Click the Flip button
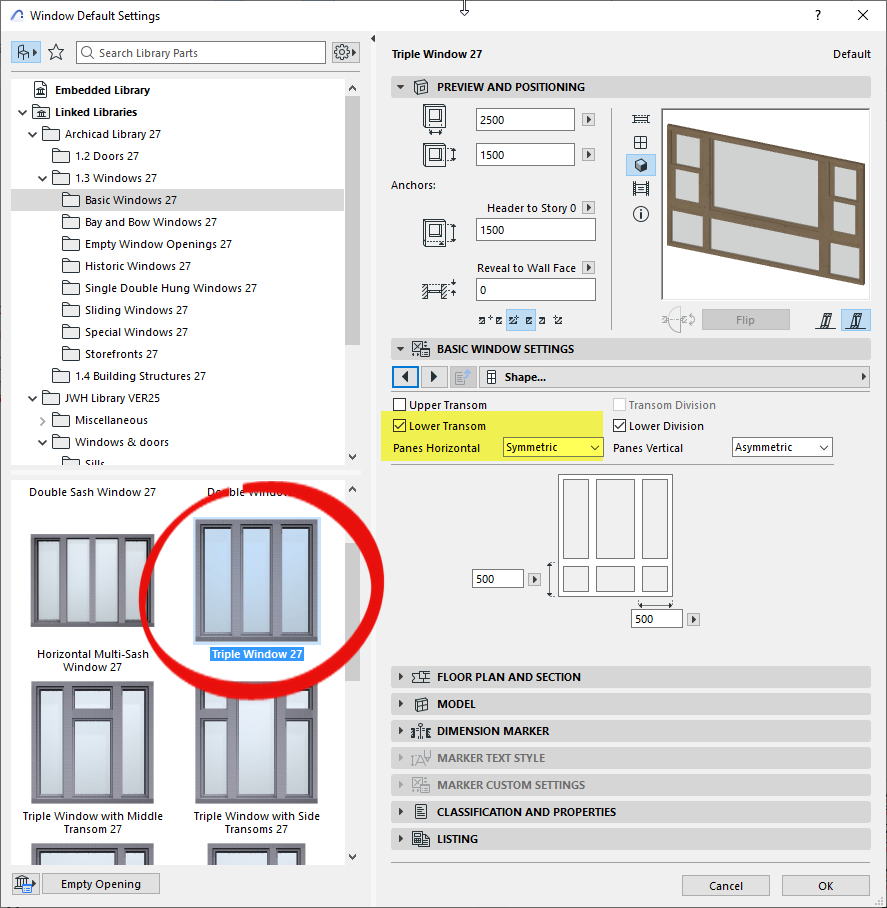887x908 pixels. pos(745,320)
